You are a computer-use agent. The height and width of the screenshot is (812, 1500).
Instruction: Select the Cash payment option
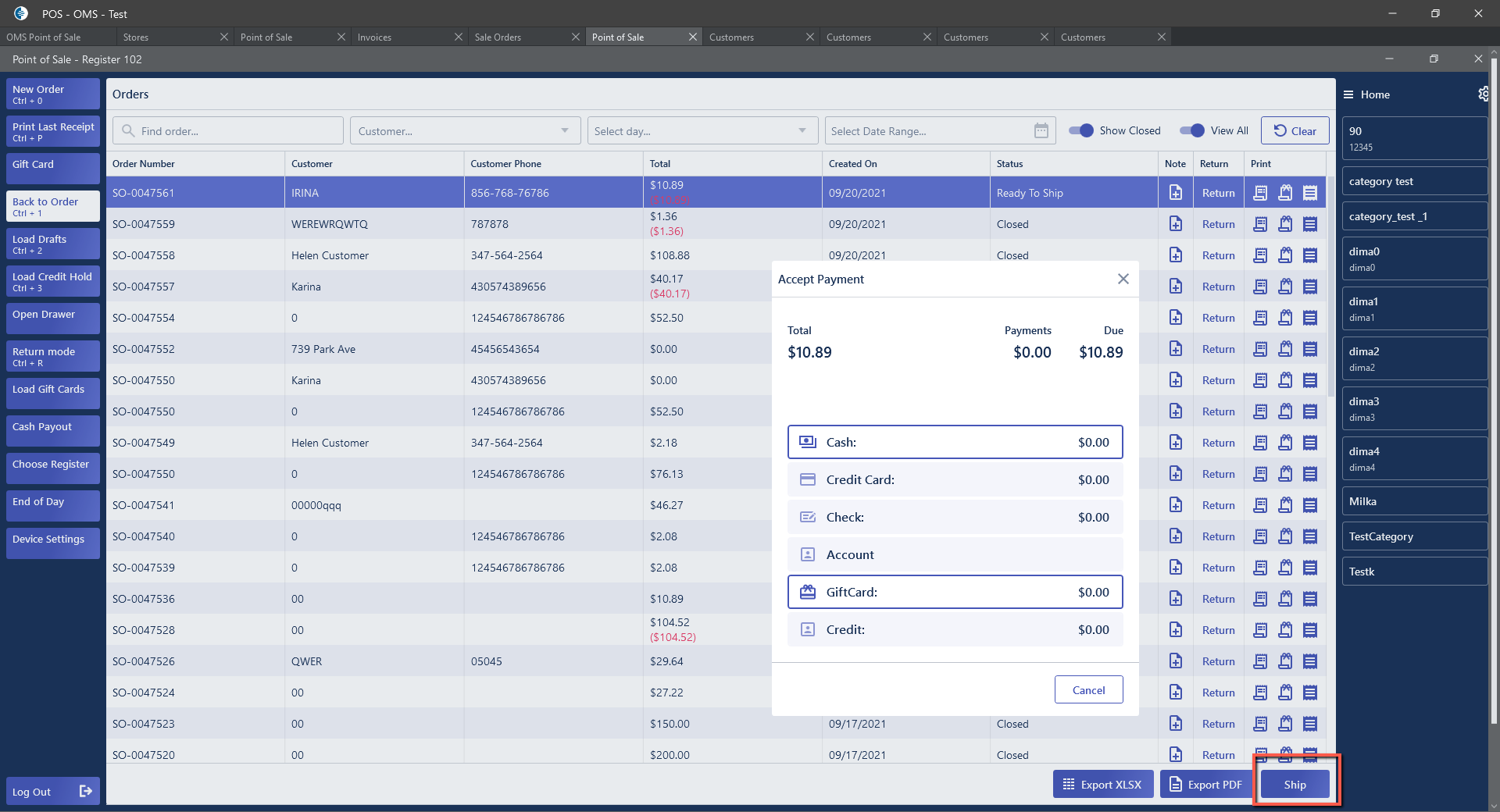[955, 442]
